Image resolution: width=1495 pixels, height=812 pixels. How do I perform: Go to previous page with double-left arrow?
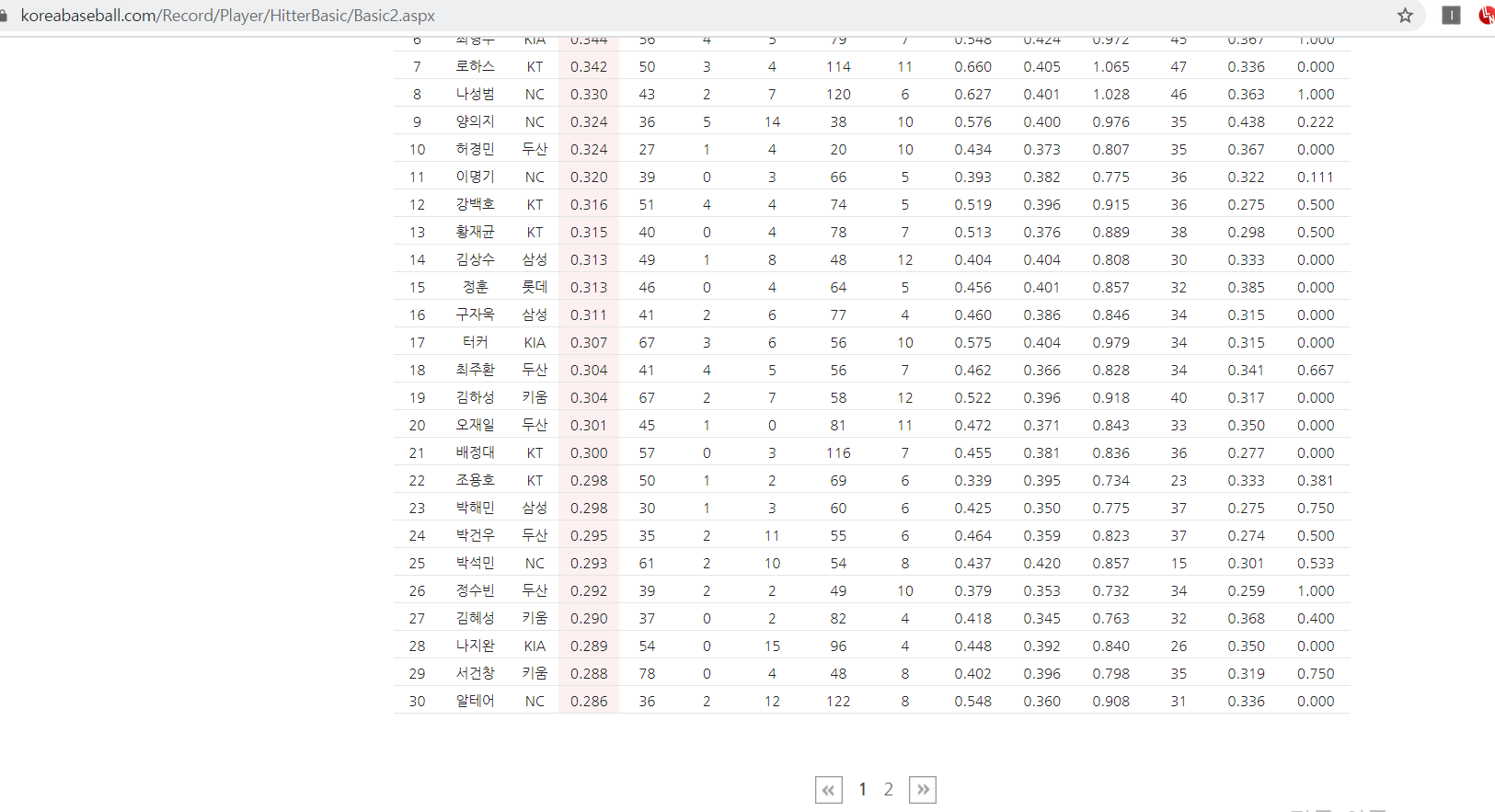(x=829, y=790)
